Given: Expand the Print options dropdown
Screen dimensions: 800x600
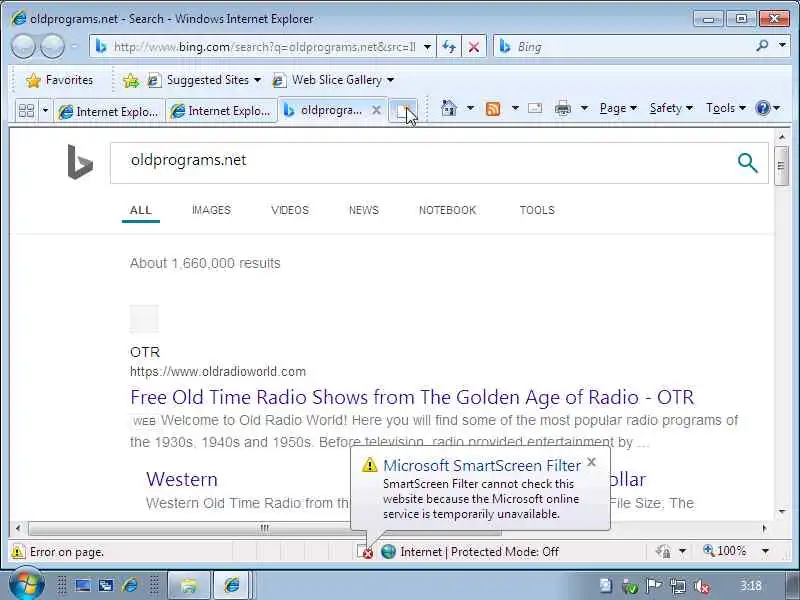Looking at the screenshot, I should pyautogui.click(x=584, y=108).
